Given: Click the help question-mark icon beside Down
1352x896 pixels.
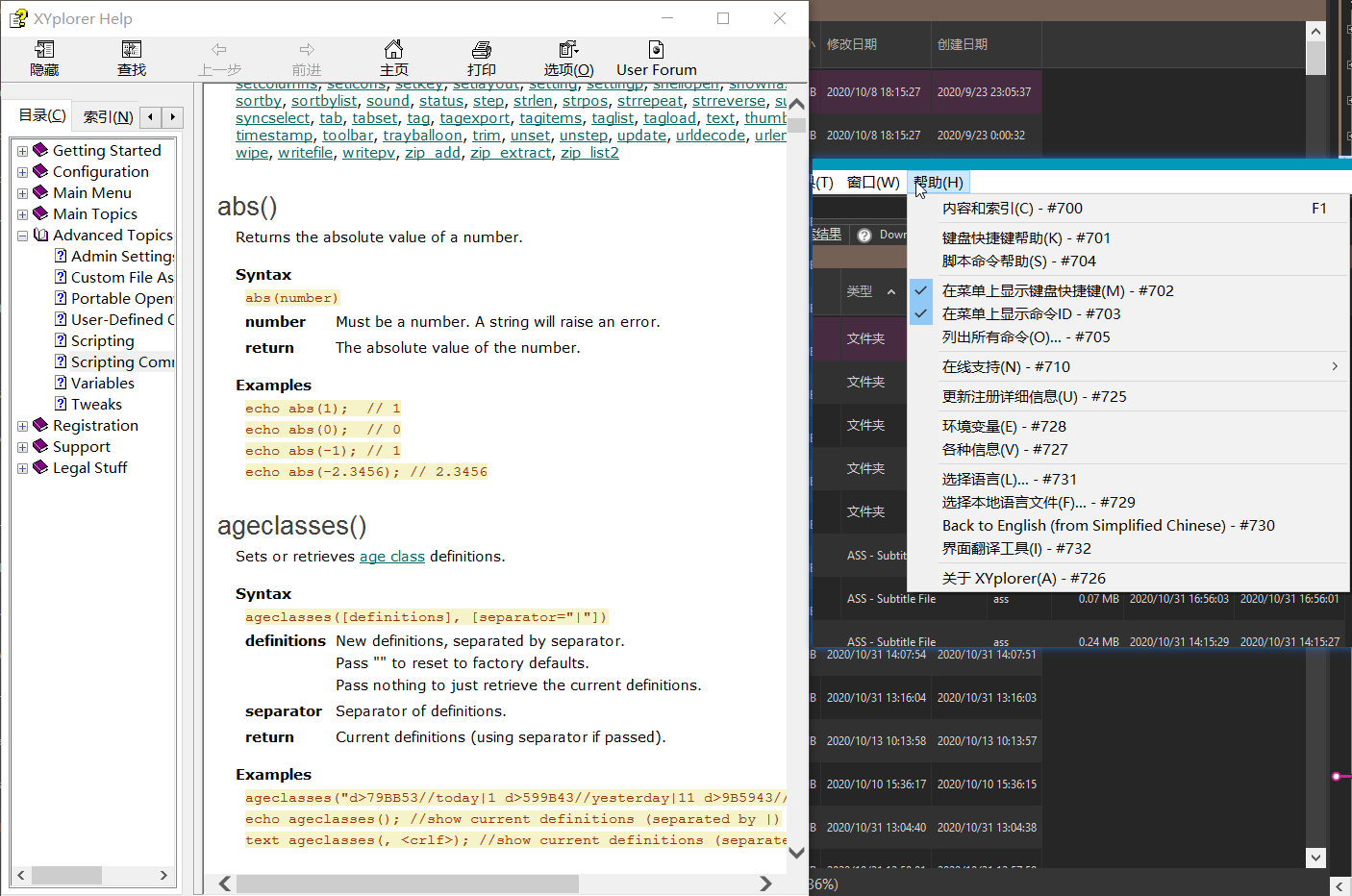Looking at the screenshot, I should tap(864, 236).
